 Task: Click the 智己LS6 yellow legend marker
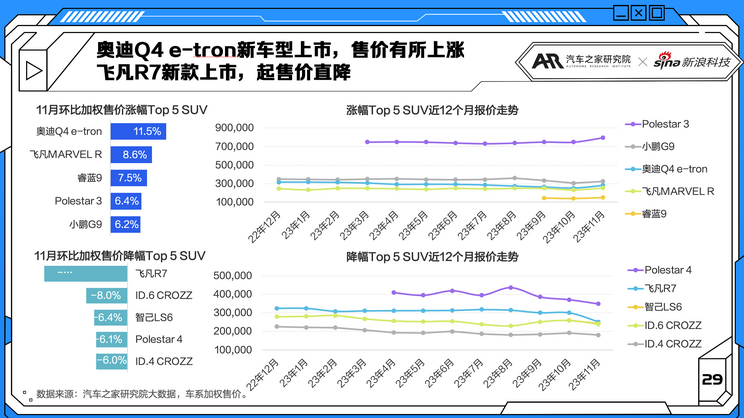635,307
